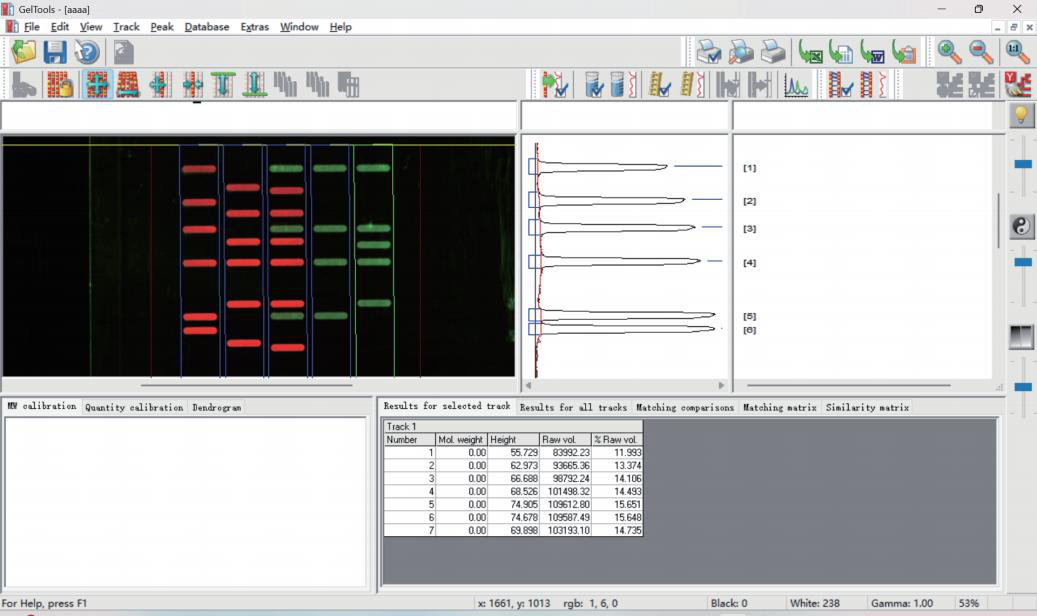Open a gel file with the folder icon
Image resolution: width=1037 pixels, height=616 pixels.
click(x=23, y=52)
